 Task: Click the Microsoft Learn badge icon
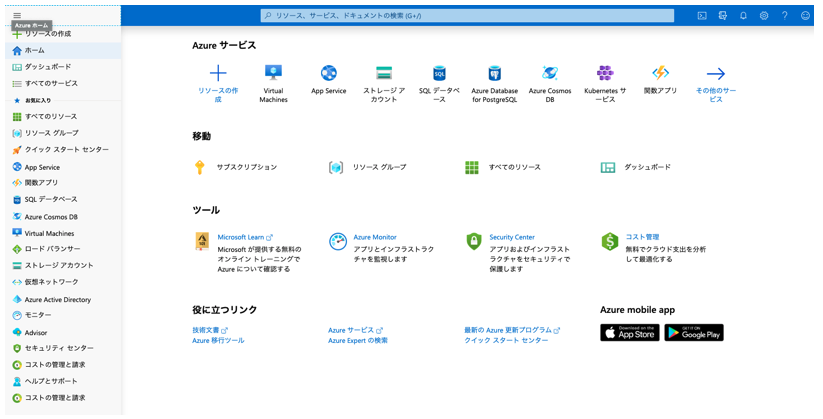(202, 242)
